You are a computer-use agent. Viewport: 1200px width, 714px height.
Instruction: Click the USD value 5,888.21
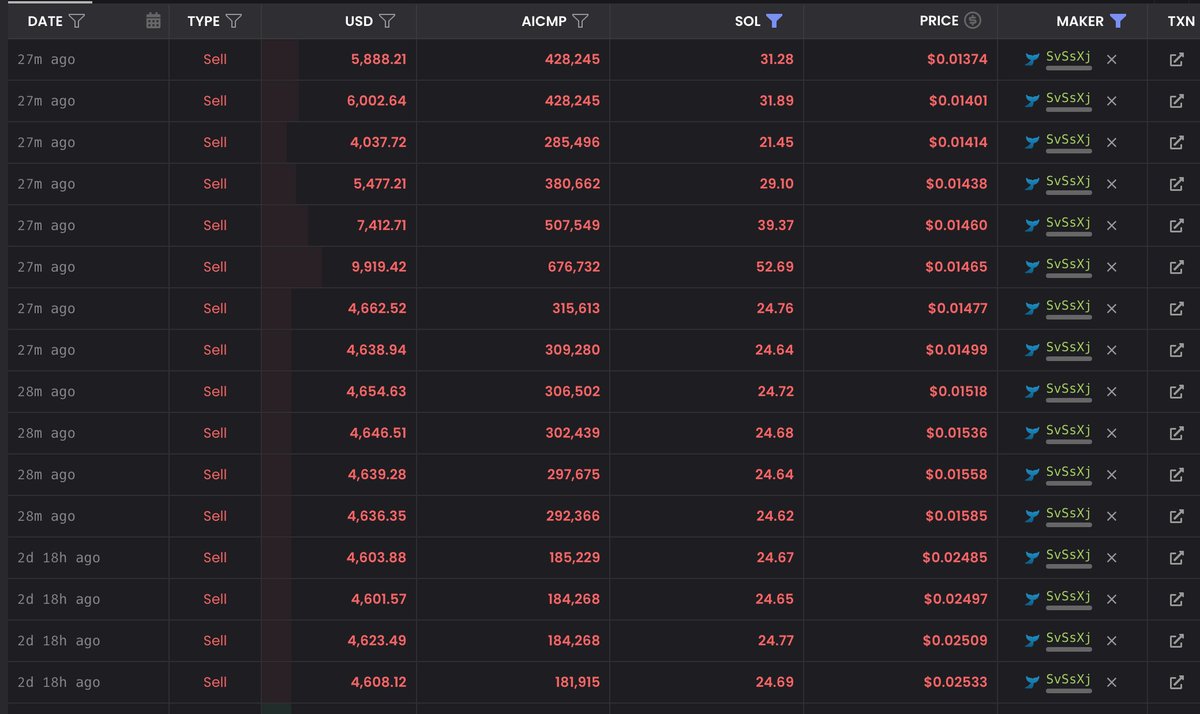(378, 60)
